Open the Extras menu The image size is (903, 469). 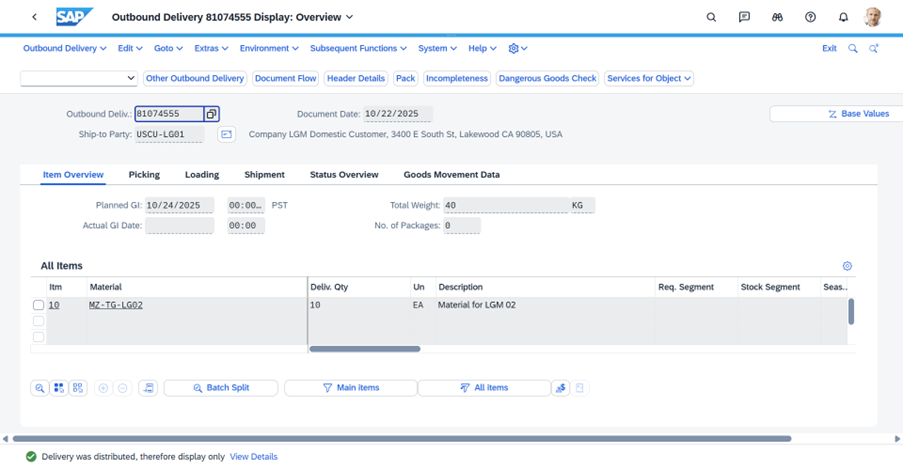tap(211, 48)
